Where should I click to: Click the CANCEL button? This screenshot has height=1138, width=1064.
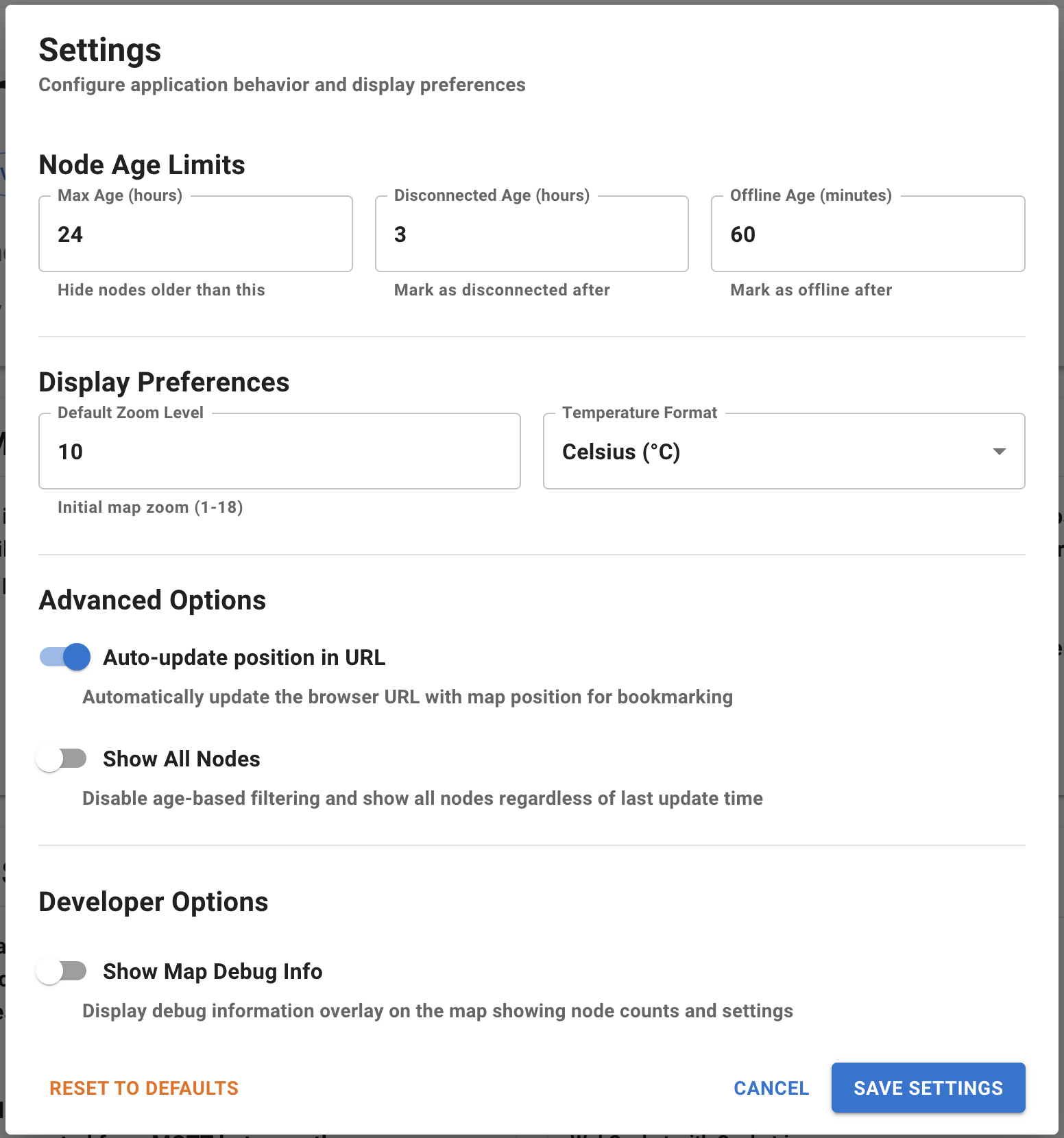(x=771, y=1088)
